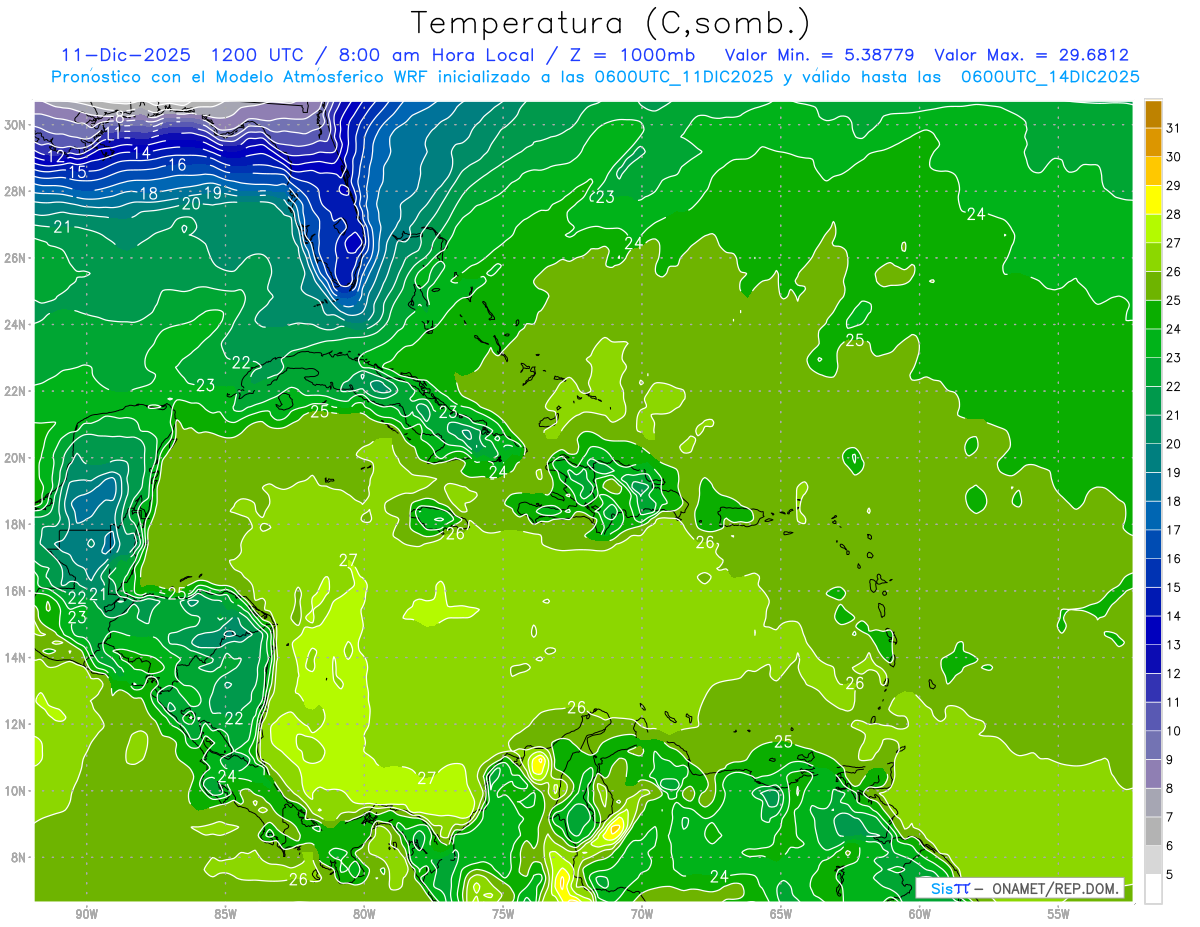Click the 90W longitude axis label
The width and height of the screenshot is (1200, 927).
(x=86, y=914)
